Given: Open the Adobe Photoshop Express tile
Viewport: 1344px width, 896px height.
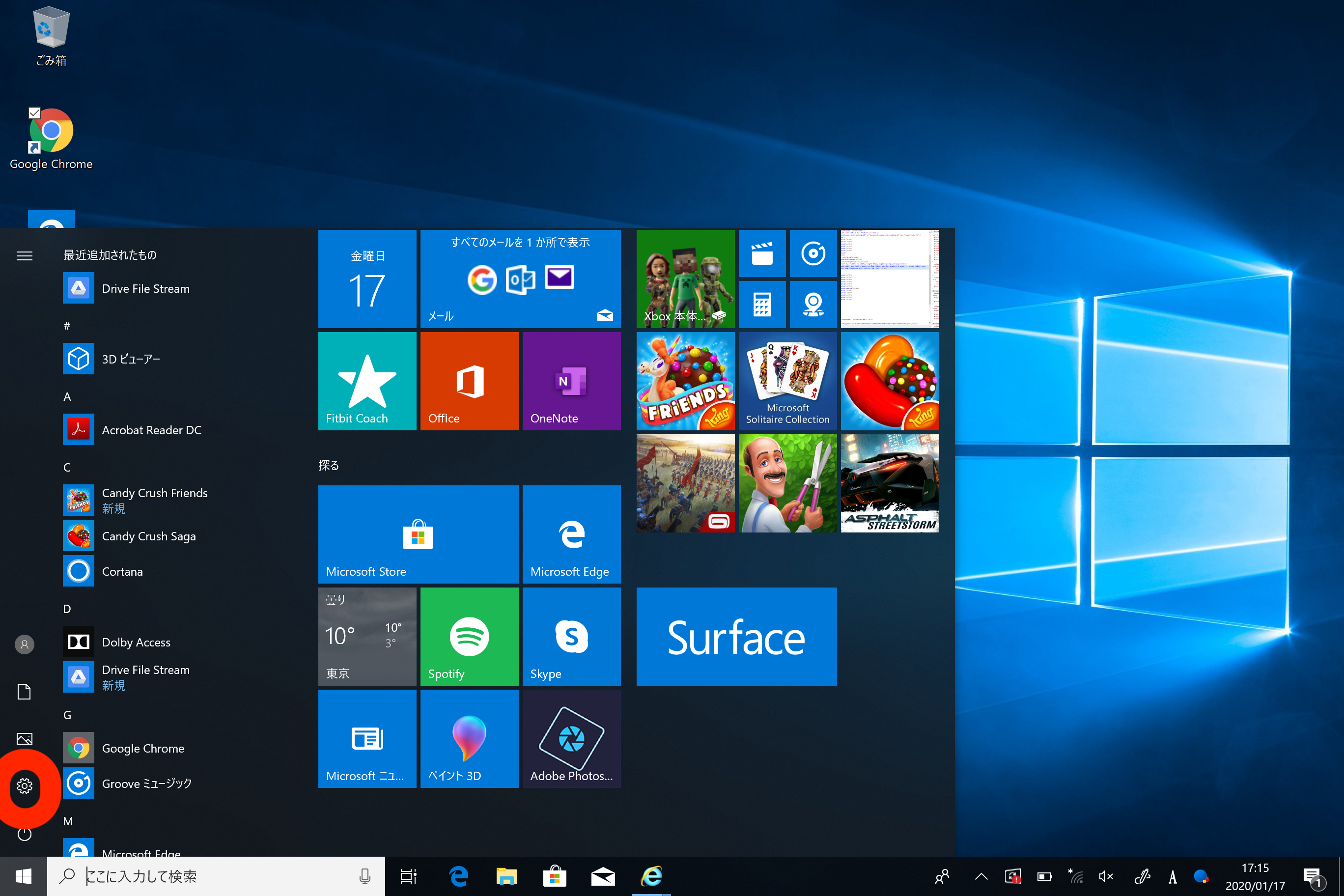Looking at the screenshot, I should point(571,739).
